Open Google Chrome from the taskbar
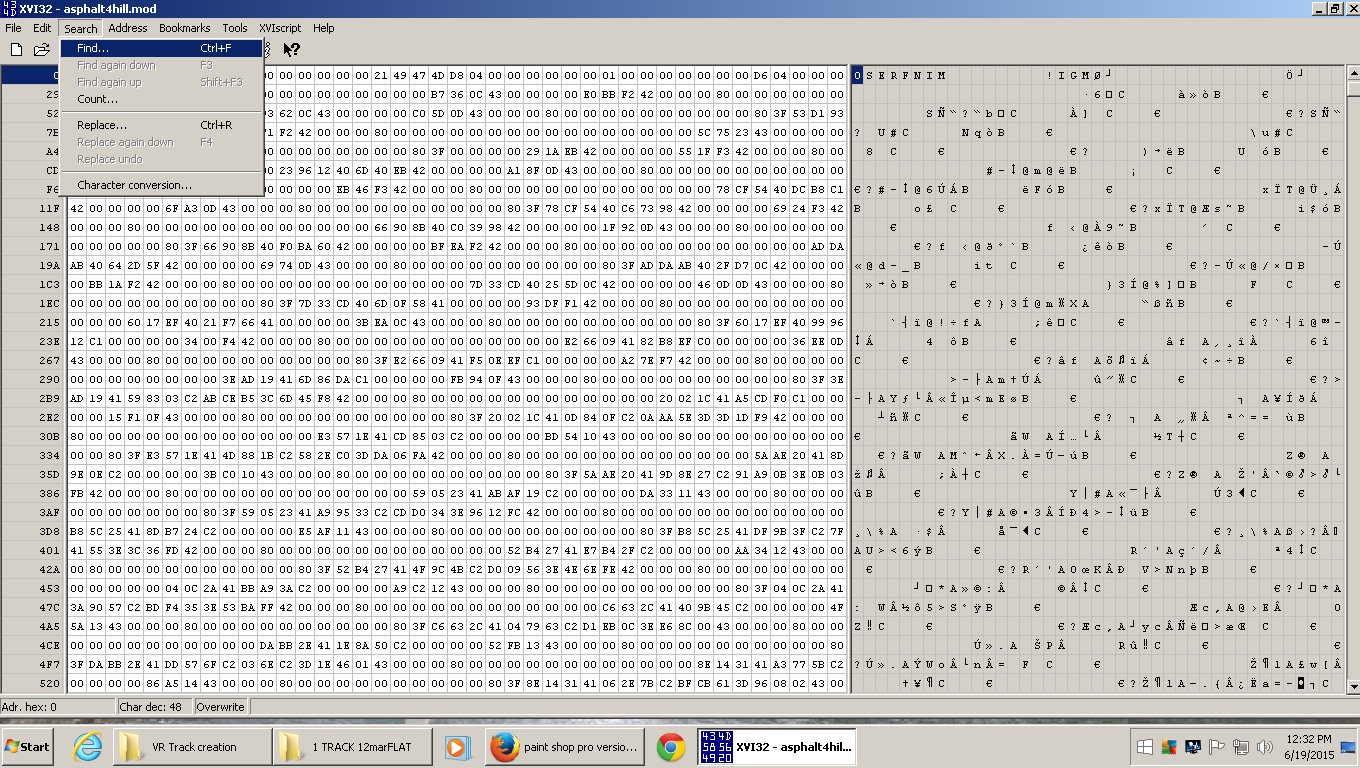 pos(671,746)
